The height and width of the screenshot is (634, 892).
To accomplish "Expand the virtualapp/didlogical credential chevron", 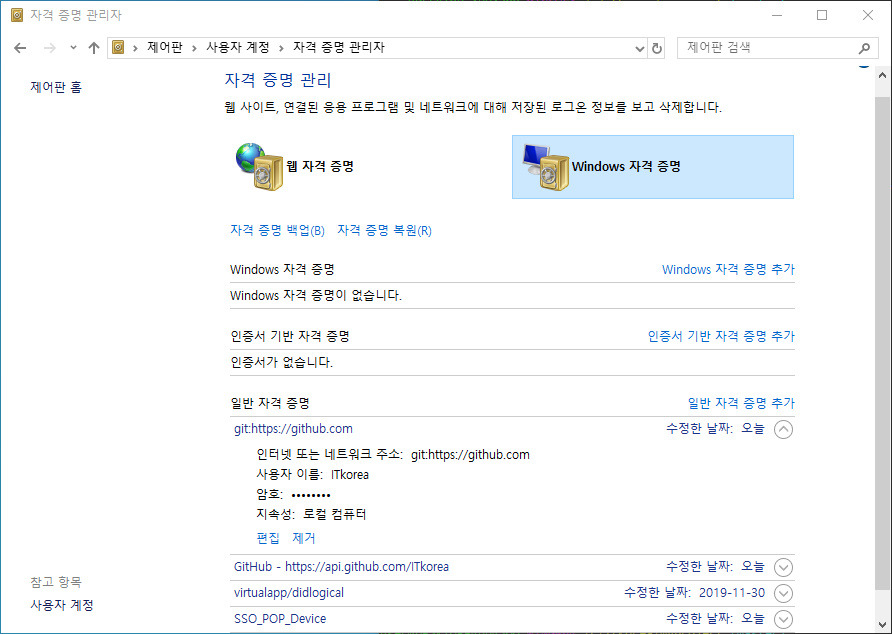I will coord(783,593).
